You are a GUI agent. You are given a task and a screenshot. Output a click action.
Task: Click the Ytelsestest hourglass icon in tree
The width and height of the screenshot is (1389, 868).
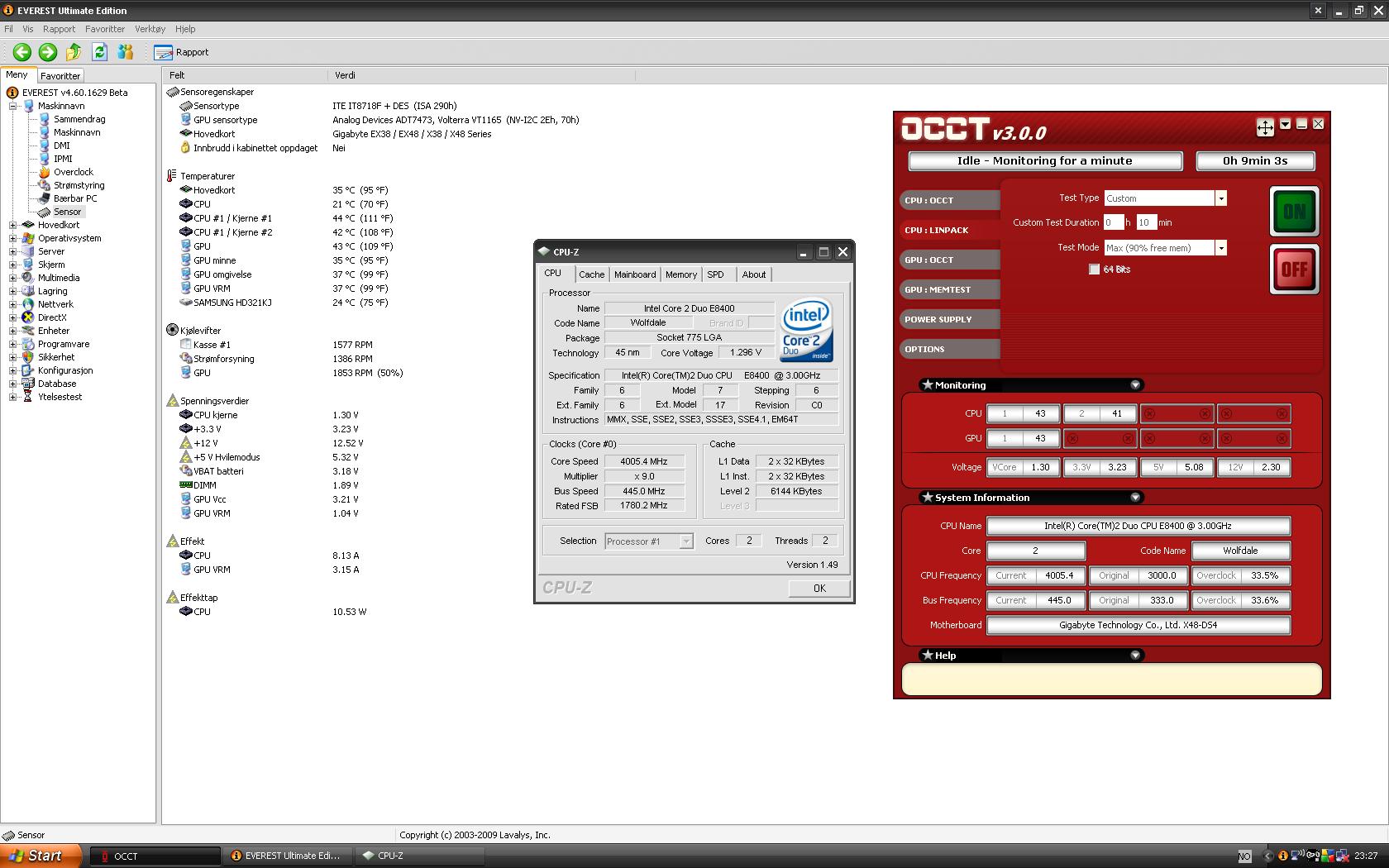pyautogui.click(x=28, y=397)
